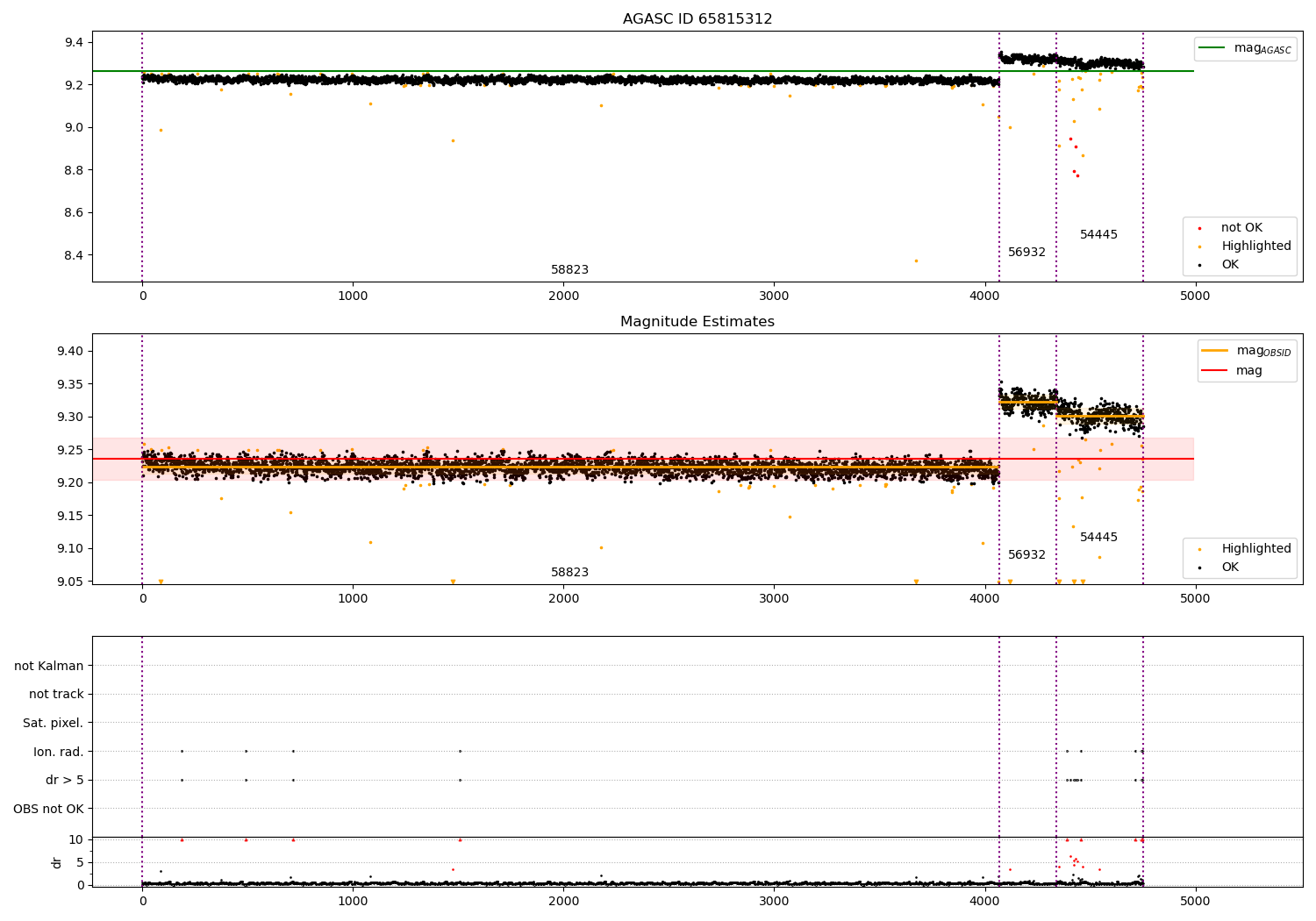Click the 9.25 y-axis tick of middle plot
1316x921 pixels.
(x=69, y=450)
